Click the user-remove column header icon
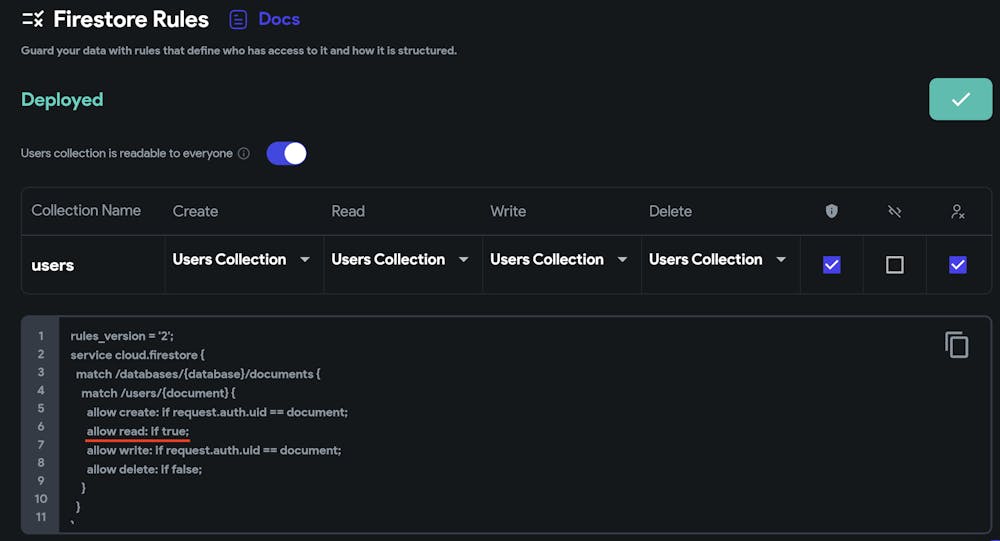1000x541 pixels. coord(957,211)
